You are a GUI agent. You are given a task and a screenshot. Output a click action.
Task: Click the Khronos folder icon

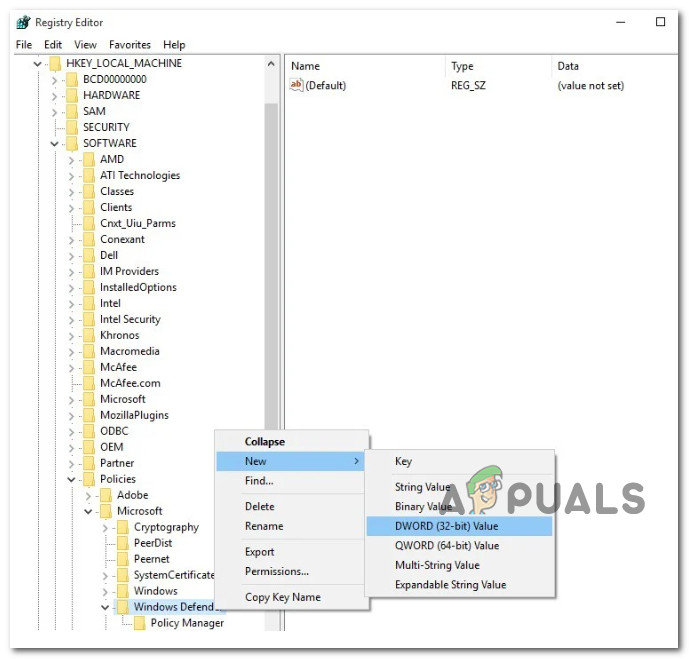click(x=89, y=335)
